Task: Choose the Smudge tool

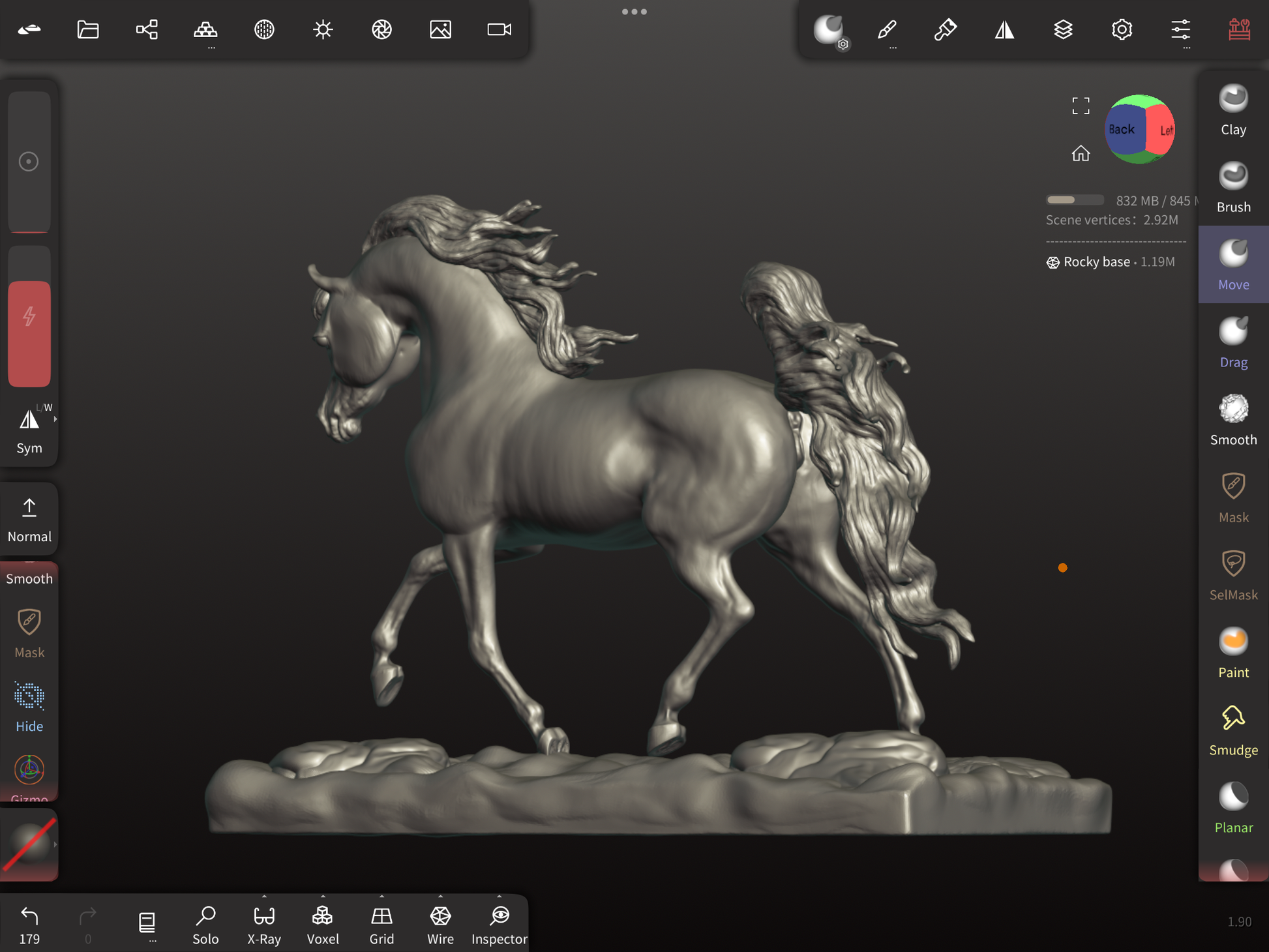Action: click(1232, 730)
